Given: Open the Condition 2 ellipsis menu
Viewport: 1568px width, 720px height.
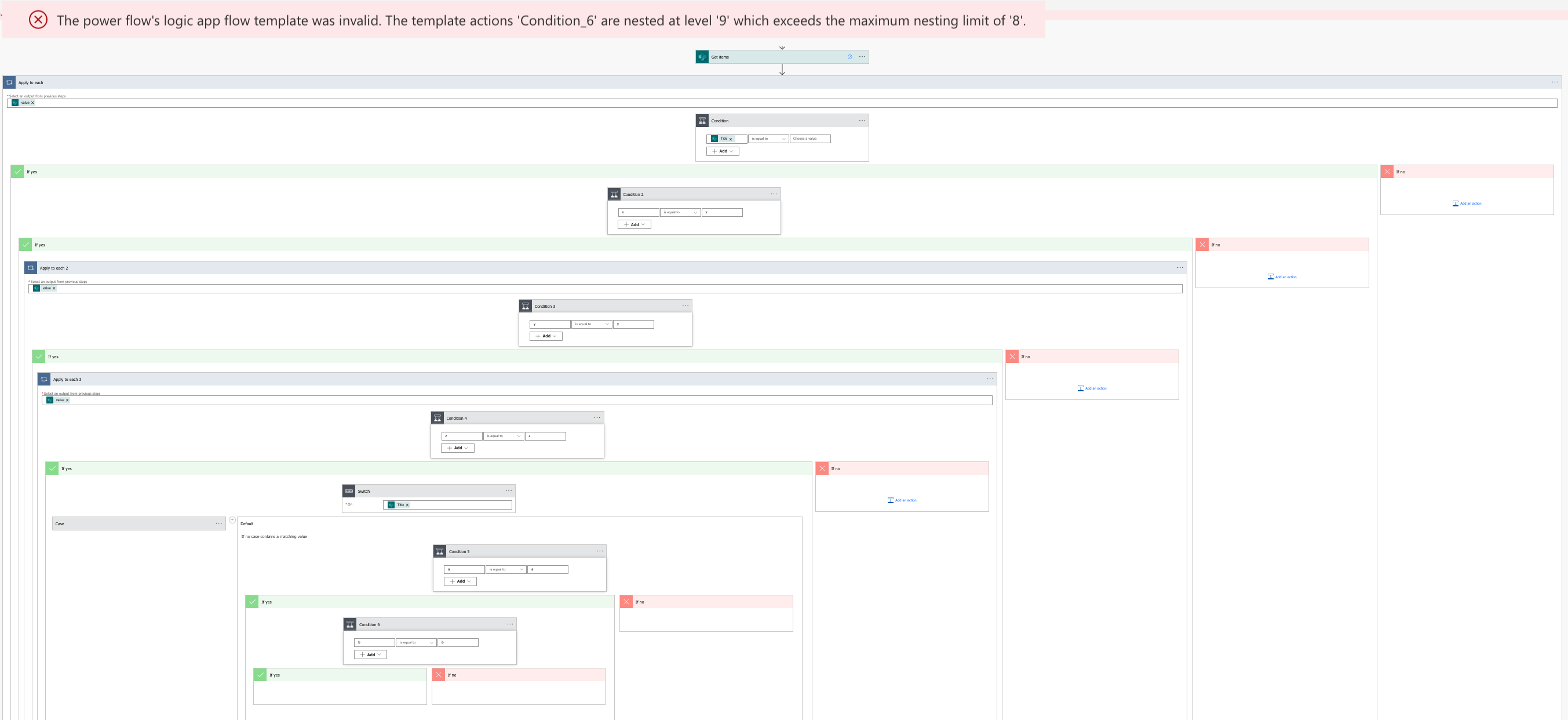Looking at the screenshot, I should coord(774,194).
